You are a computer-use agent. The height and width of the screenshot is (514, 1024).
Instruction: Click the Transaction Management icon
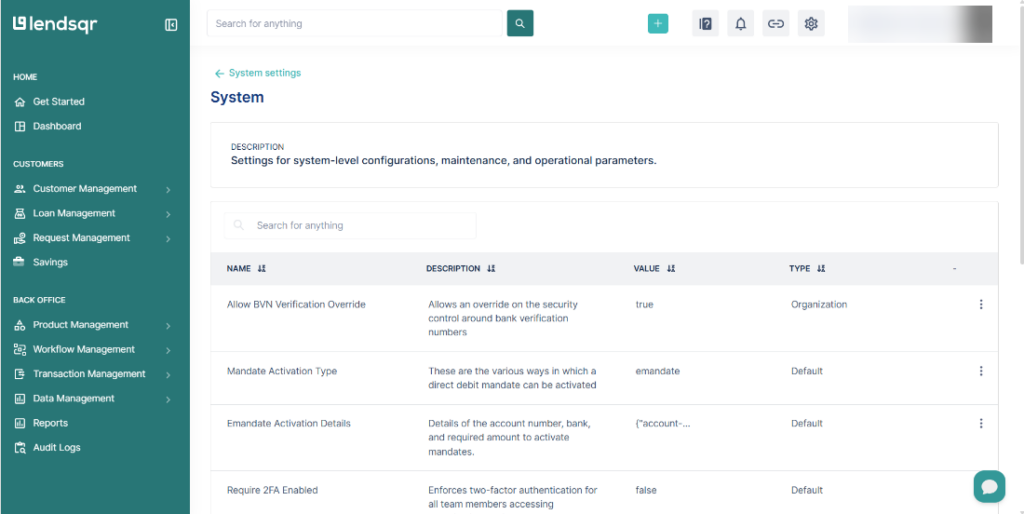pos(20,374)
